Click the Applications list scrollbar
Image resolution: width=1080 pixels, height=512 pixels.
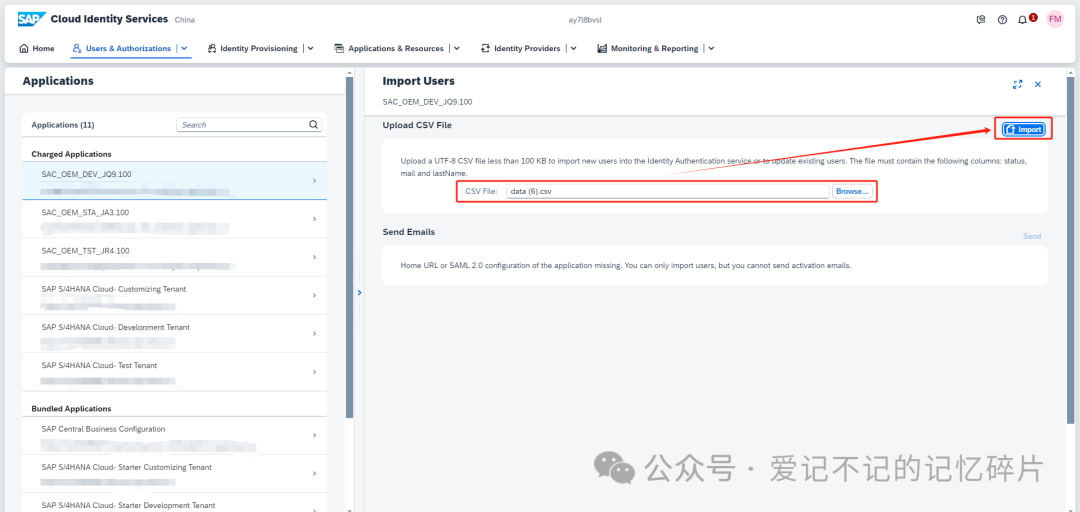click(350, 248)
